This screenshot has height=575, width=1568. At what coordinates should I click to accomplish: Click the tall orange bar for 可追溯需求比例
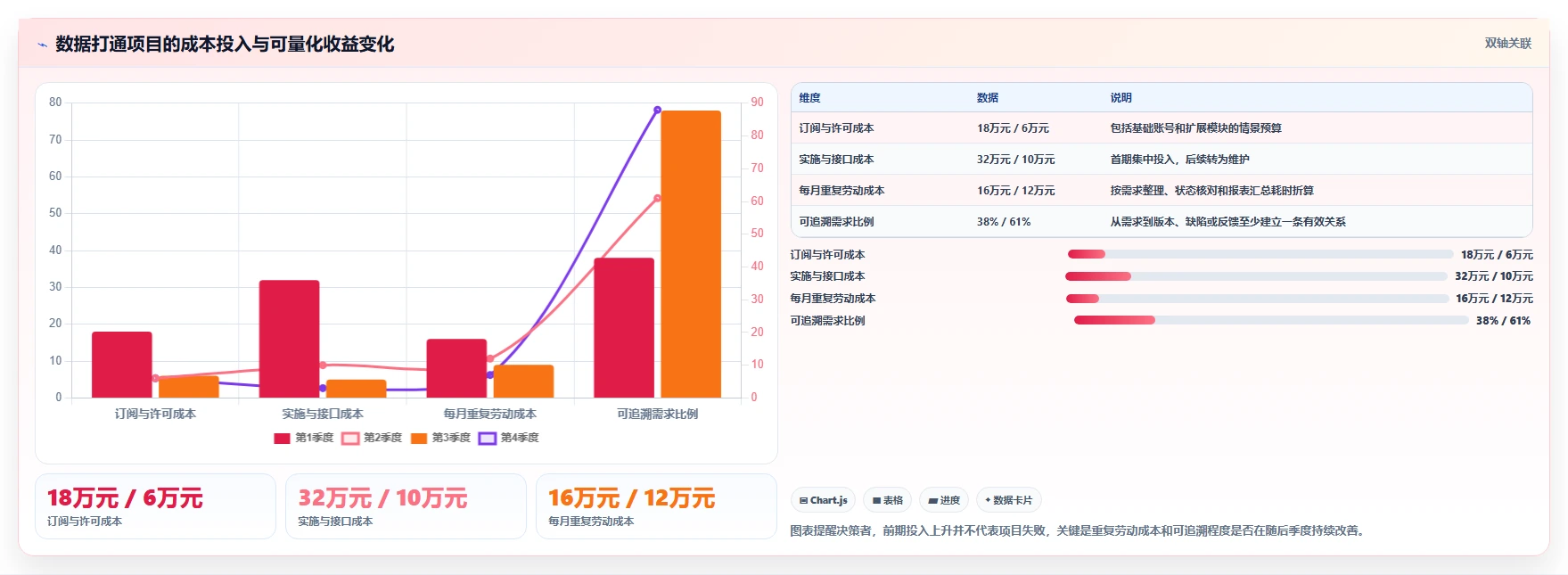[691, 254]
